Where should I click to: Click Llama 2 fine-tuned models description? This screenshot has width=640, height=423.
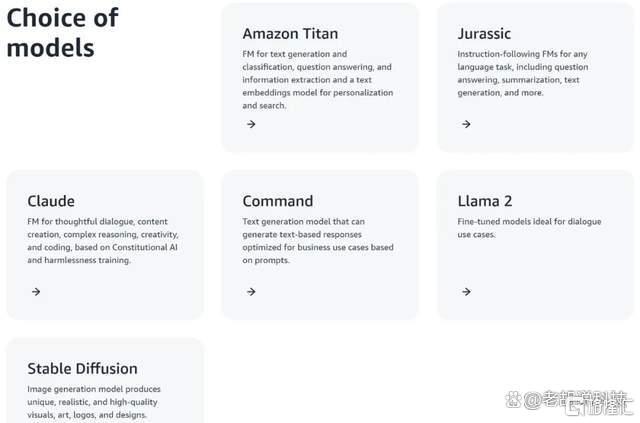coord(529,228)
